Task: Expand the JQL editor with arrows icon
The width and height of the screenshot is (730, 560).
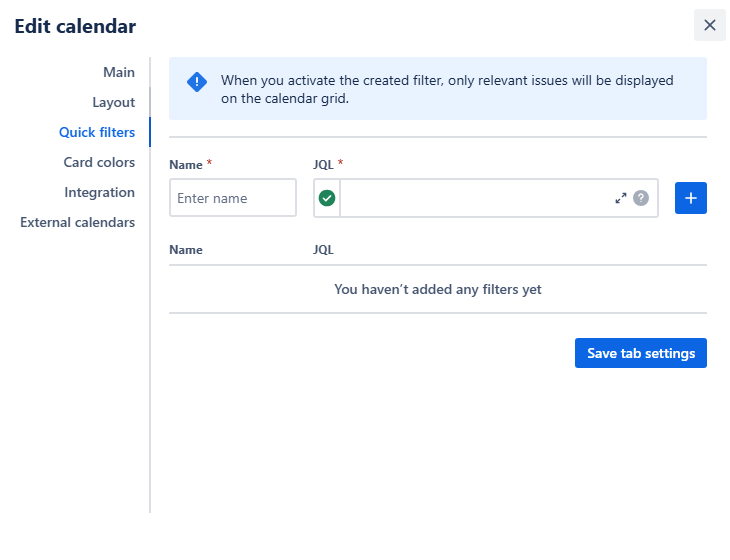Action: [621, 198]
